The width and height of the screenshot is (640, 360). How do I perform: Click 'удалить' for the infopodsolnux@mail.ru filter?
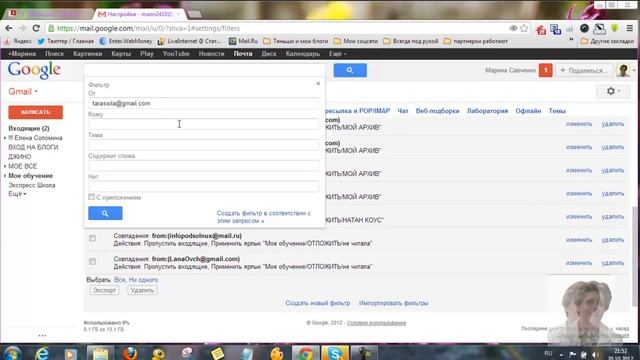(613, 240)
